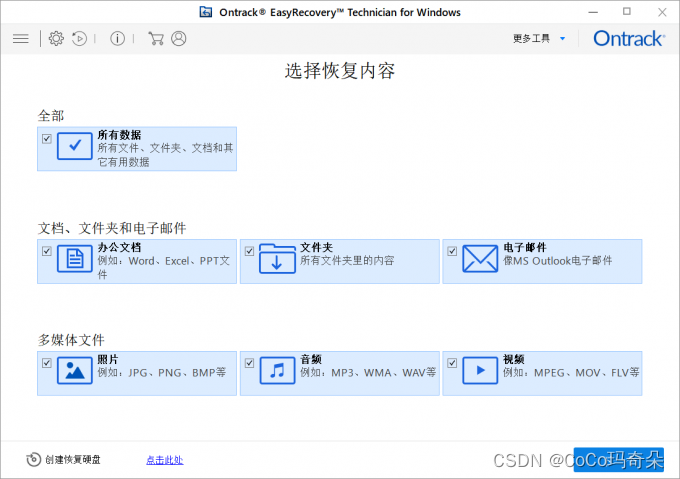Click the 选择恢复内容 page heading

[340, 71]
